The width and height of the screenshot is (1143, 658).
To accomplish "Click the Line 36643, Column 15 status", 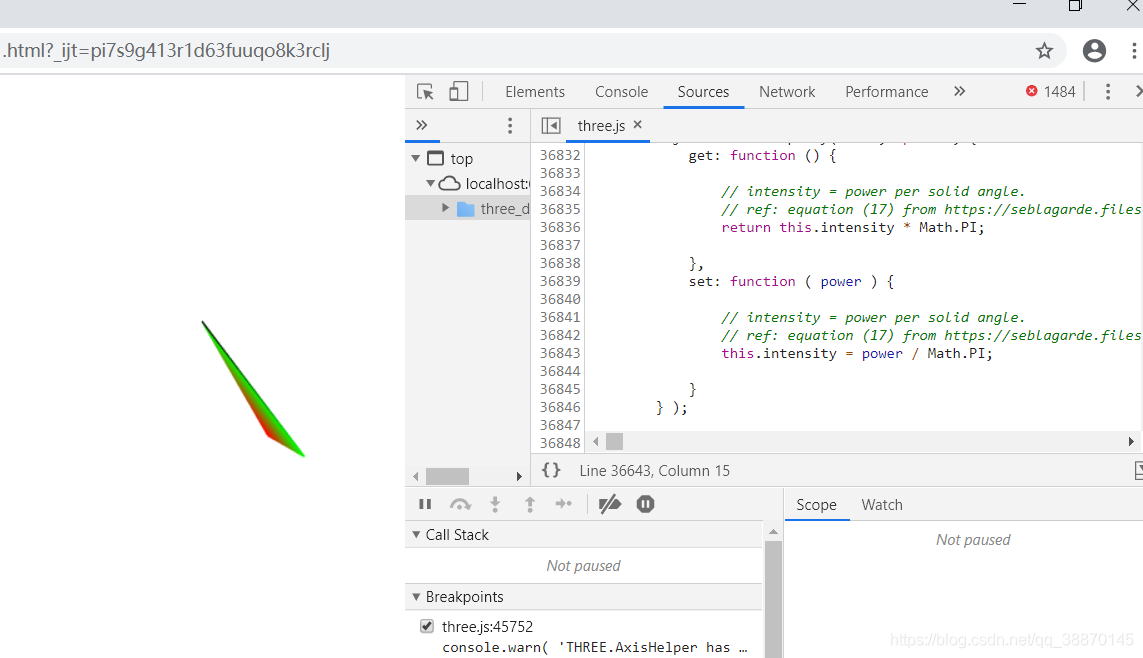I will click(x=655, y=471).
